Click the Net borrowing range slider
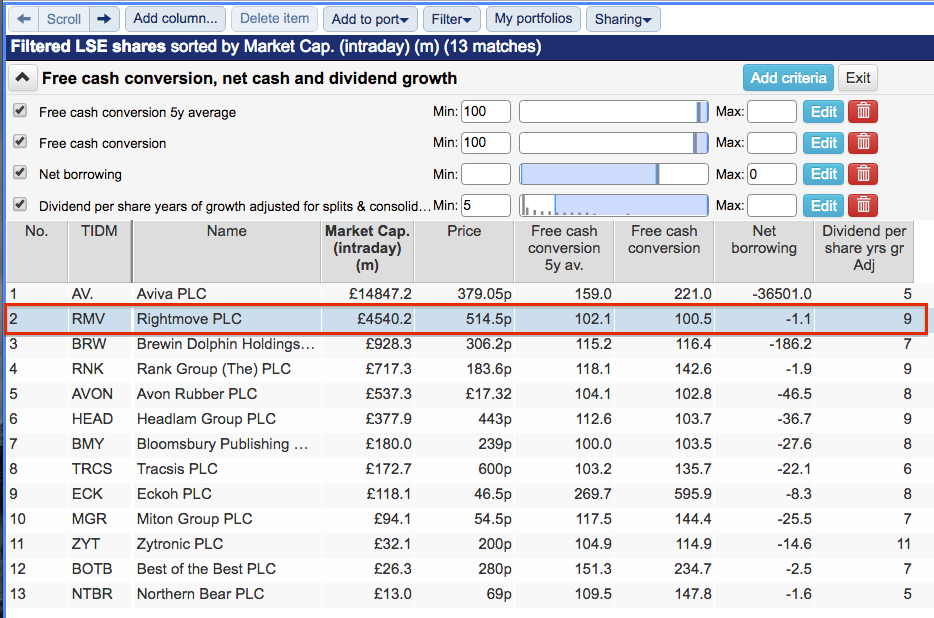The height and width of the screenshot is (618, 934). coord(614,174)
